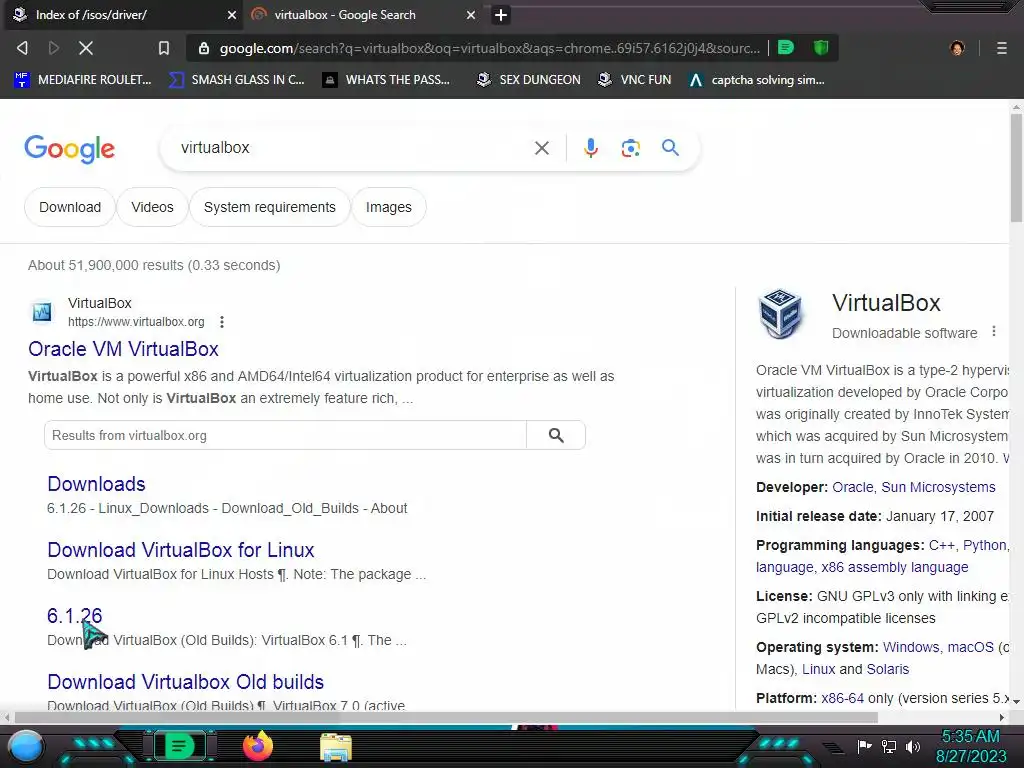Open the MEDIAFIRE ROULET... bookmark
The height and width of the screenshot is (768, 1024).
click(83, 80)
